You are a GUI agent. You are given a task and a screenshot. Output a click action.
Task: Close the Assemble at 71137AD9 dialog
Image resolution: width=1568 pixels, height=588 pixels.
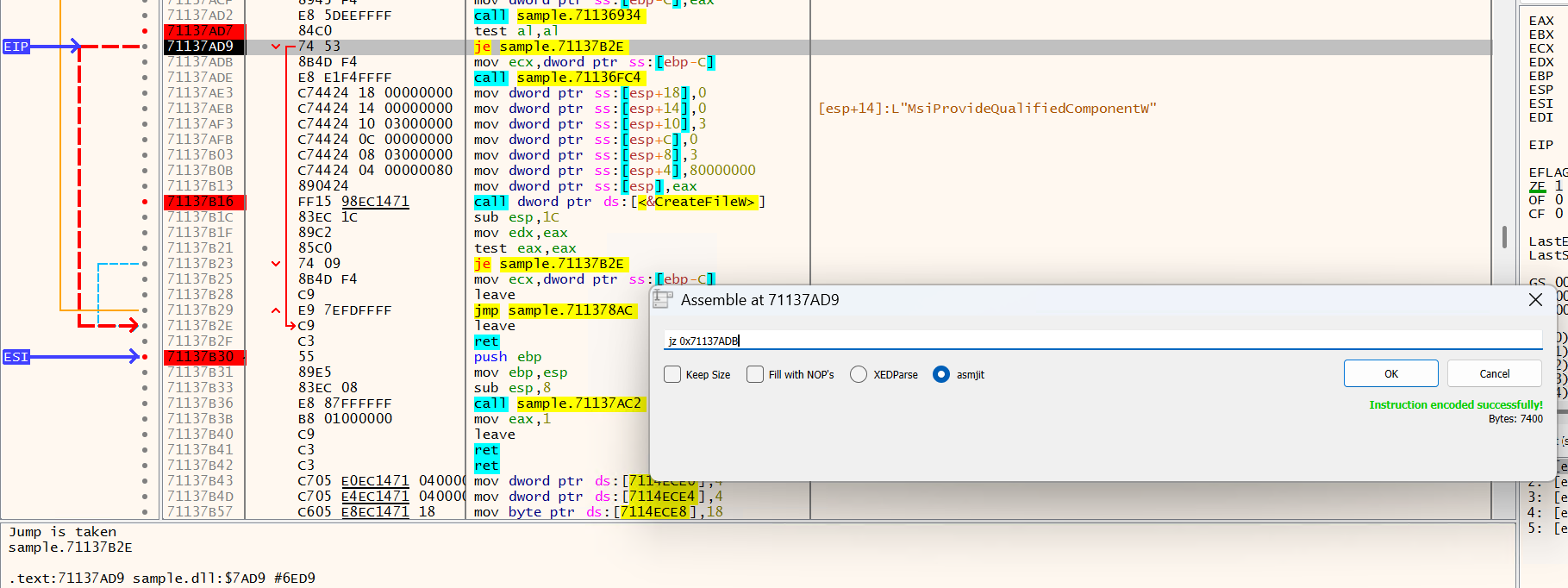(1535, 300)
